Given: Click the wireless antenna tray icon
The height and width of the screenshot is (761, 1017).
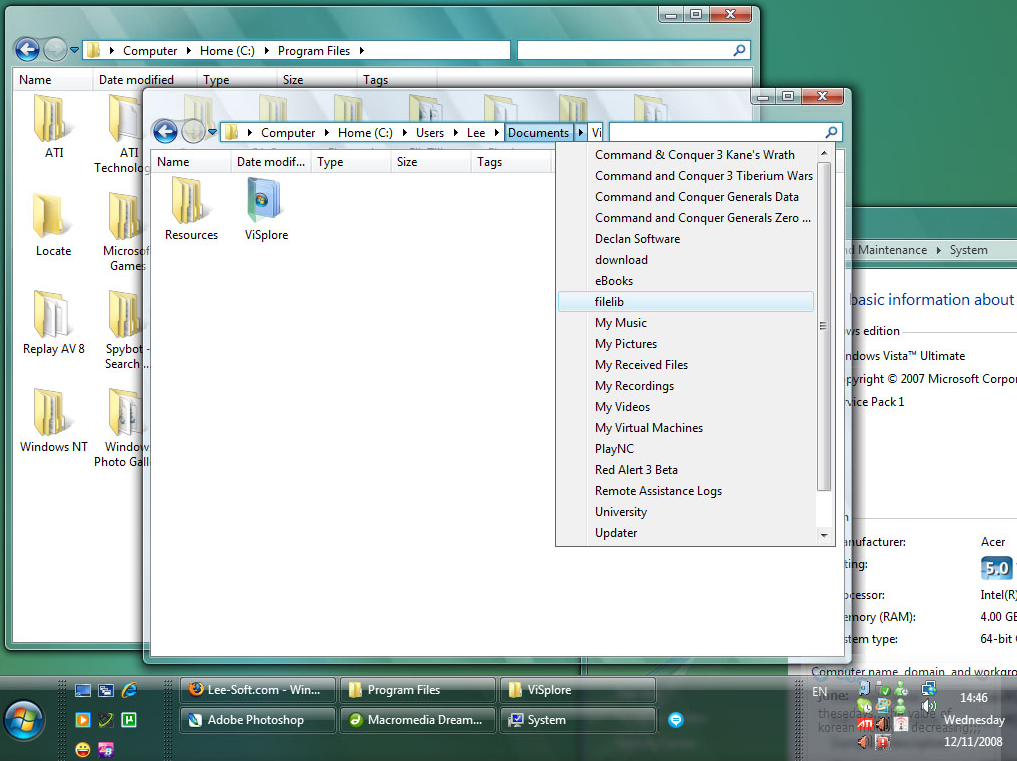Looking at the screenshot, I should (901, 723).
